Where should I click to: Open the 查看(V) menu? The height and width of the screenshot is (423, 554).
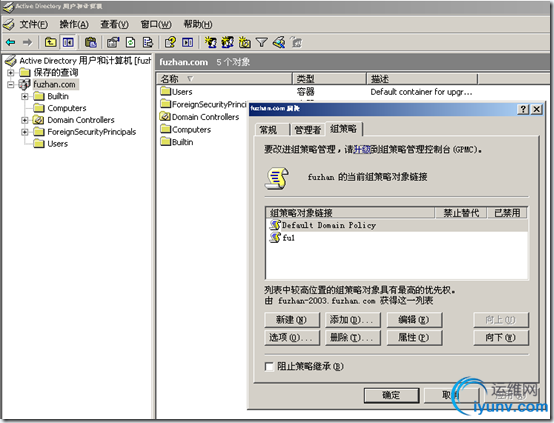[x=114, y=24]
